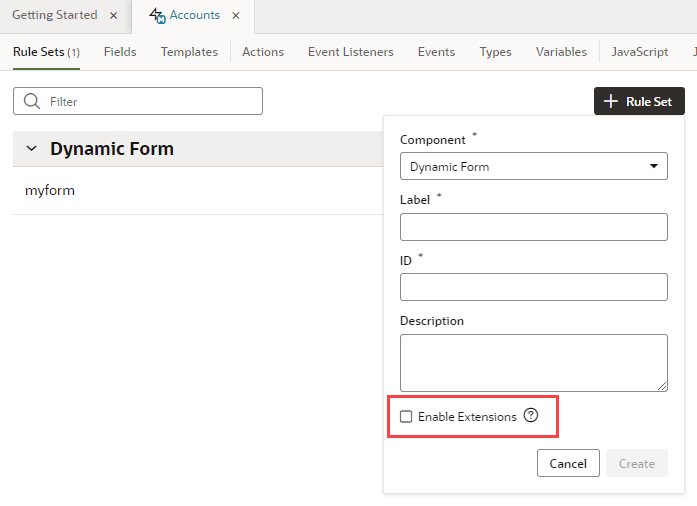
Task: Click the Create button
Action: (x=636, y=464)
